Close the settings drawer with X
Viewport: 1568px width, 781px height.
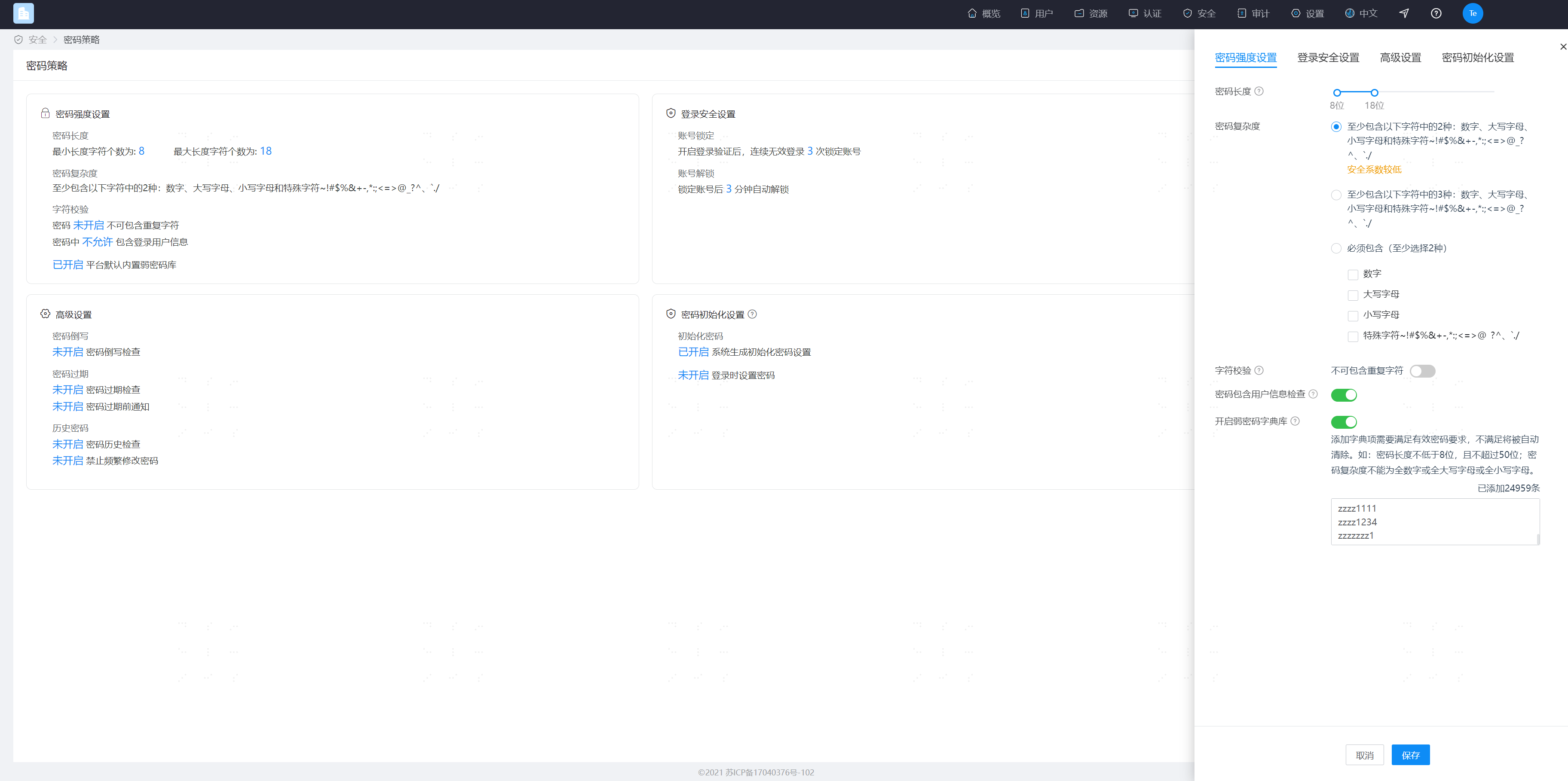click(1562, 47)
